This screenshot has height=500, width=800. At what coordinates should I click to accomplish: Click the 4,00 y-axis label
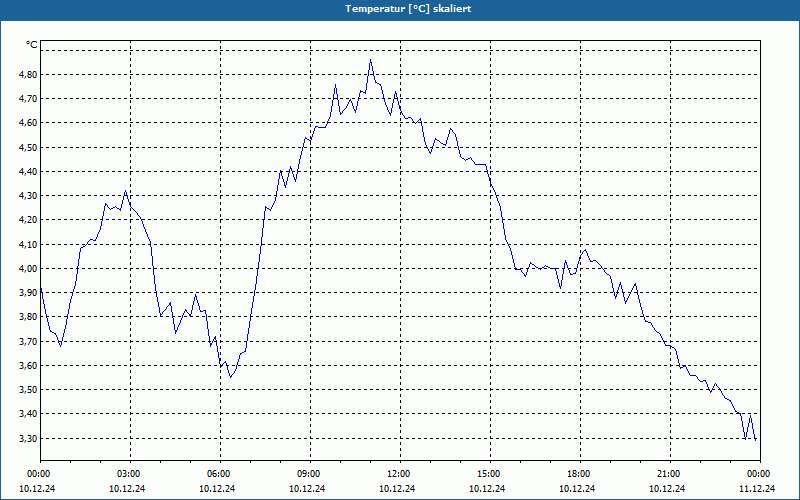29,268
